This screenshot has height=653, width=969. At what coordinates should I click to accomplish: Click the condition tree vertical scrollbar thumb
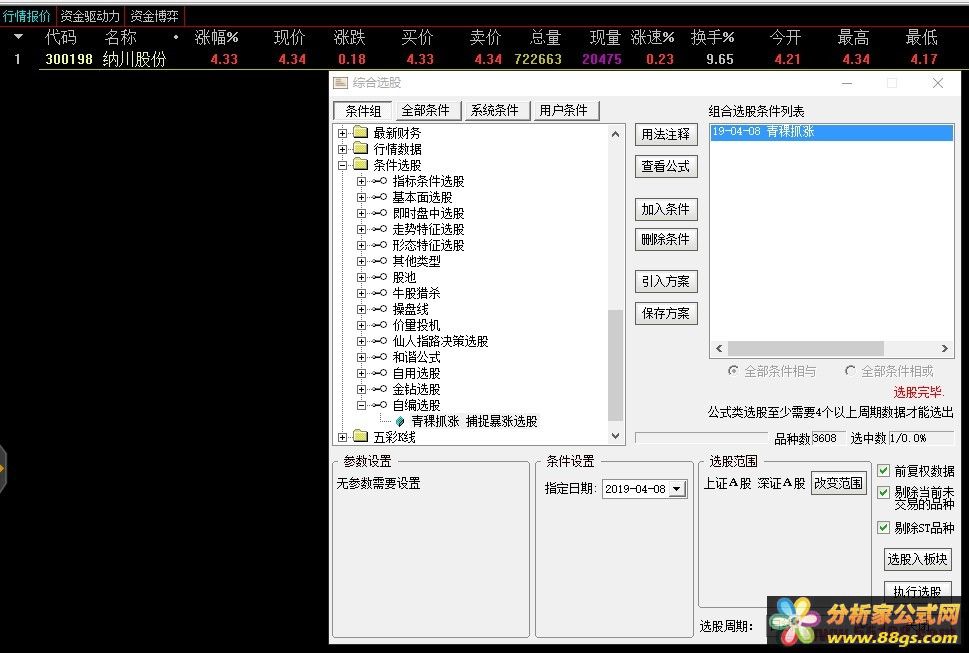click(615, 364)
